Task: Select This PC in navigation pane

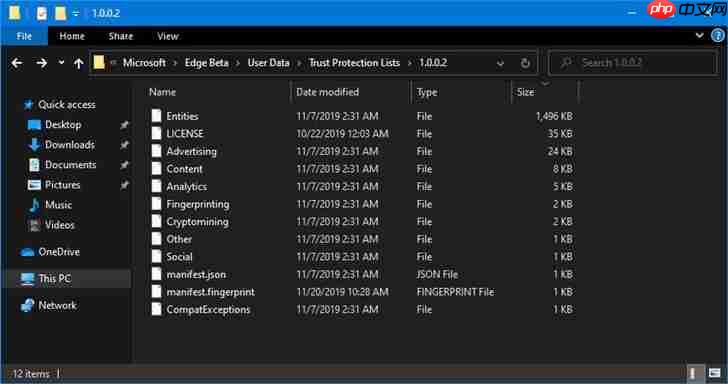Action: click(55, 279)
